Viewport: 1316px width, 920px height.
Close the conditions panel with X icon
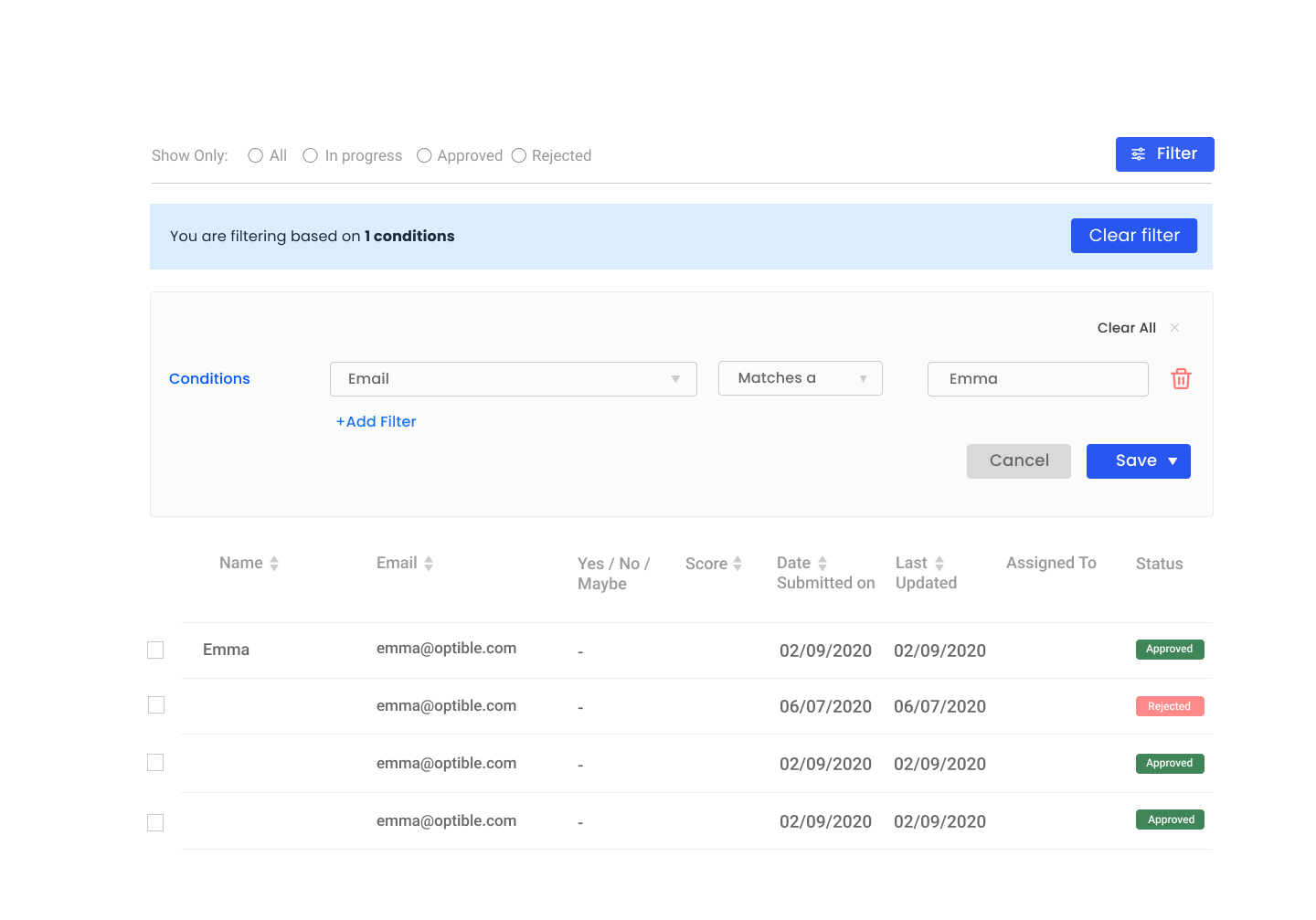(x=1175, y=328)
